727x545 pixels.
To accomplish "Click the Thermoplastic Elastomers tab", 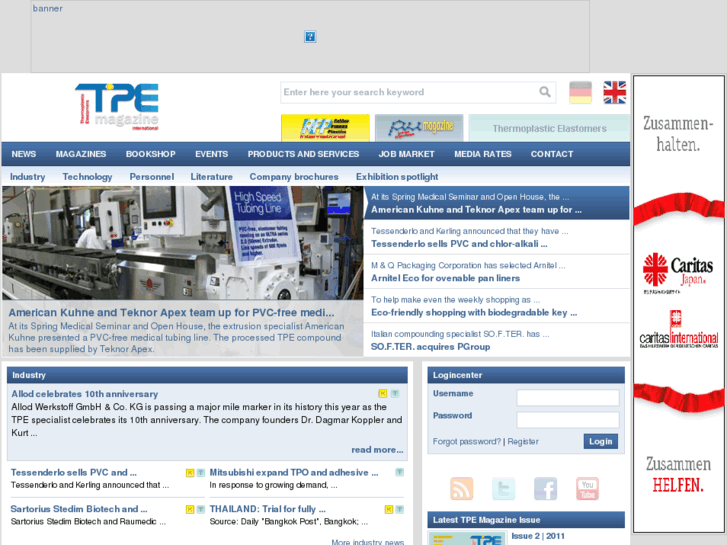I will pyautogui.click(x=549, y=128).
